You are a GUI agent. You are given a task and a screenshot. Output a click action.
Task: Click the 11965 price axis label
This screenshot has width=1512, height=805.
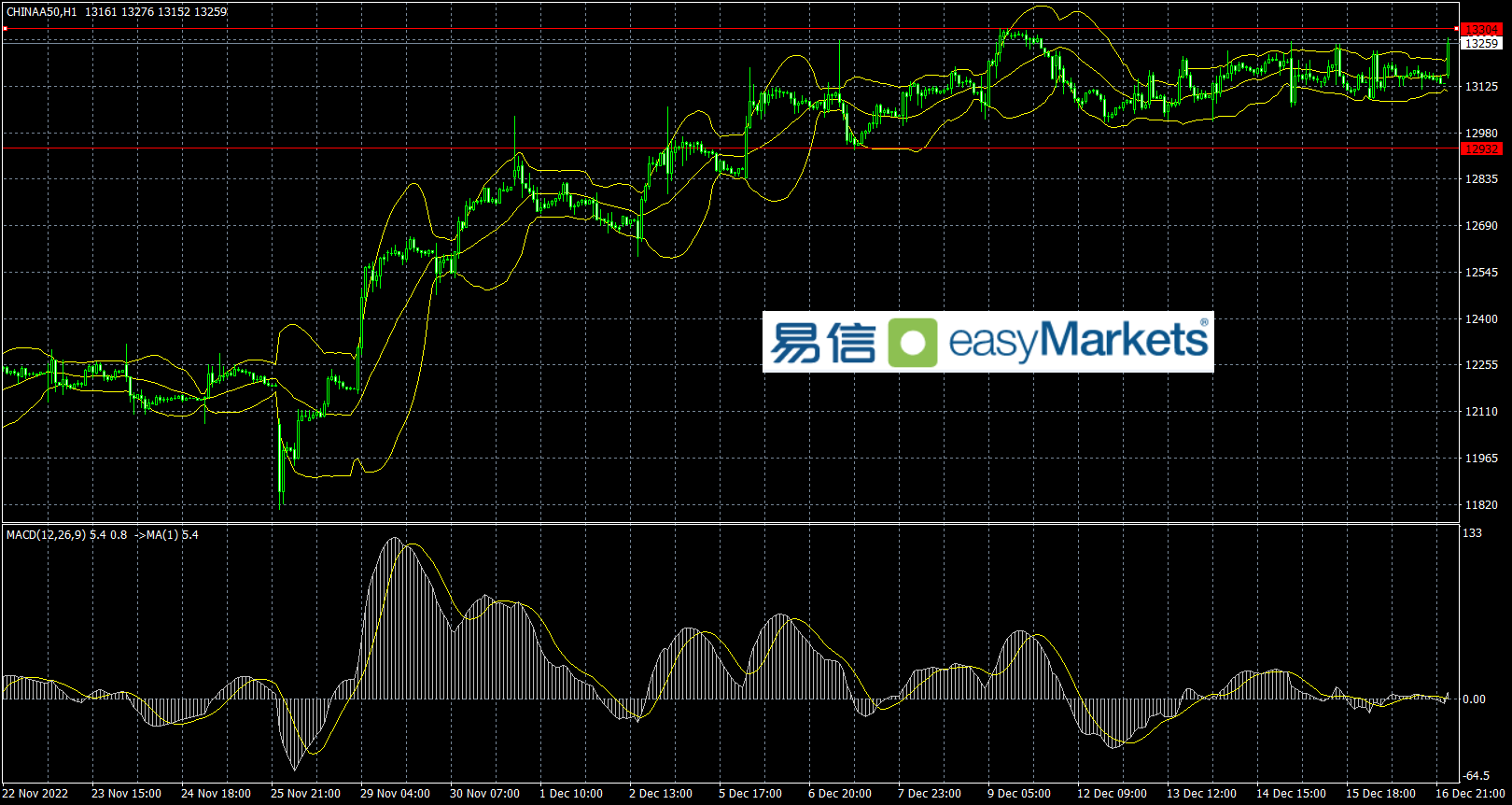1481,459
